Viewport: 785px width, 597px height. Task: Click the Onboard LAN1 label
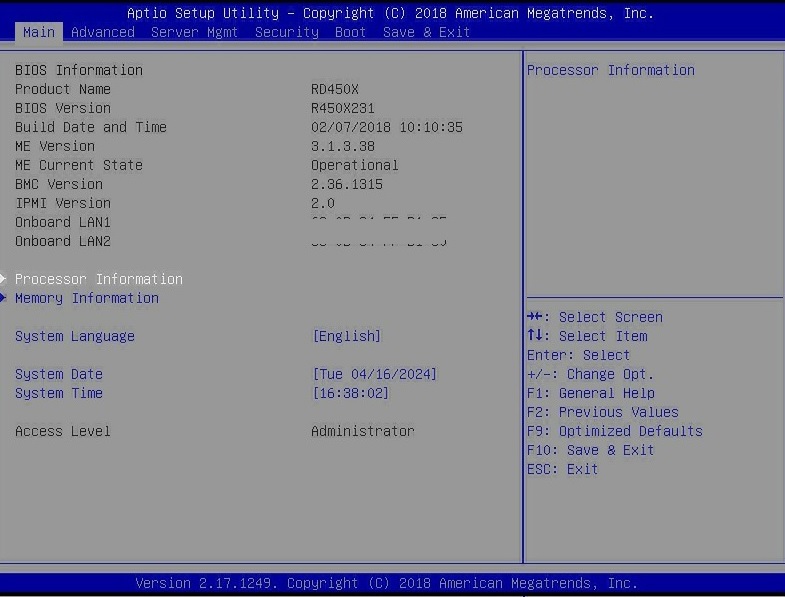tap(63, 222)
